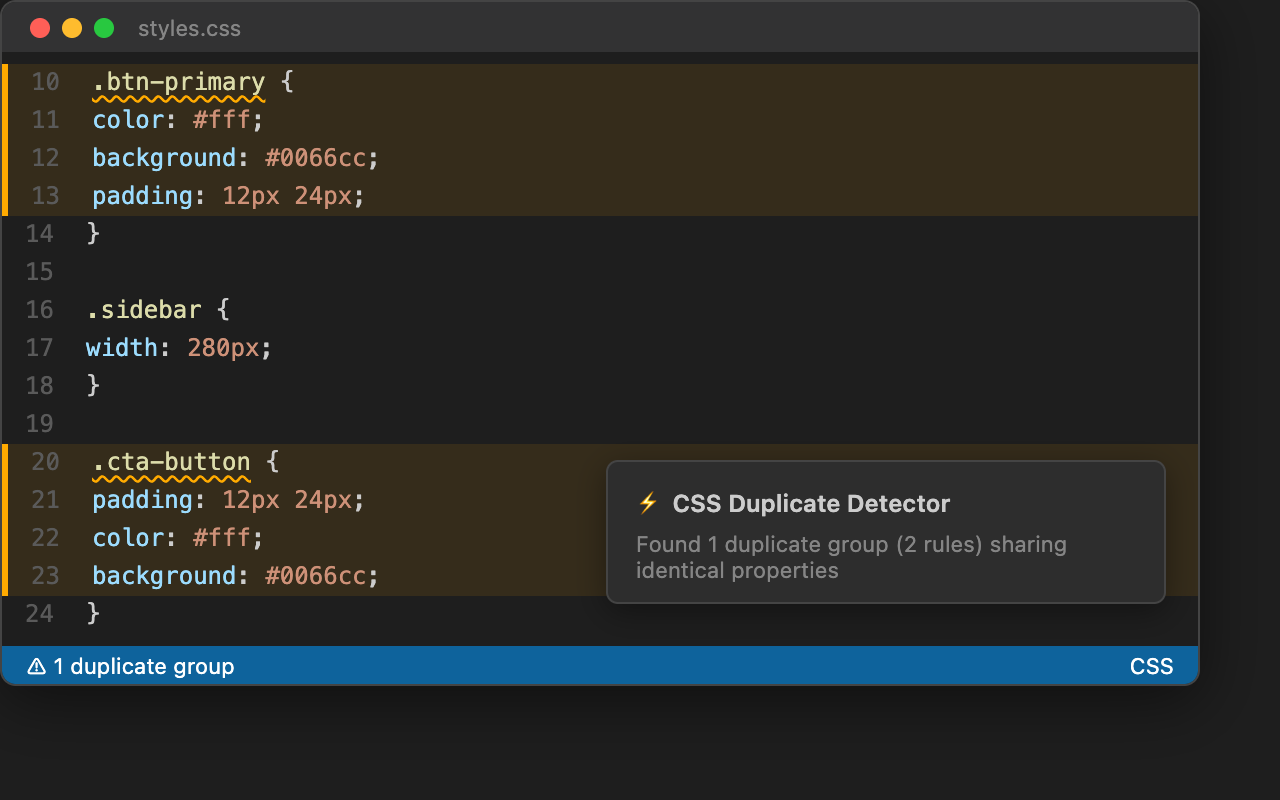Click the CSS Duplicate Detector popup title
Screen dimensions: 1280x800
pos(812,503)
